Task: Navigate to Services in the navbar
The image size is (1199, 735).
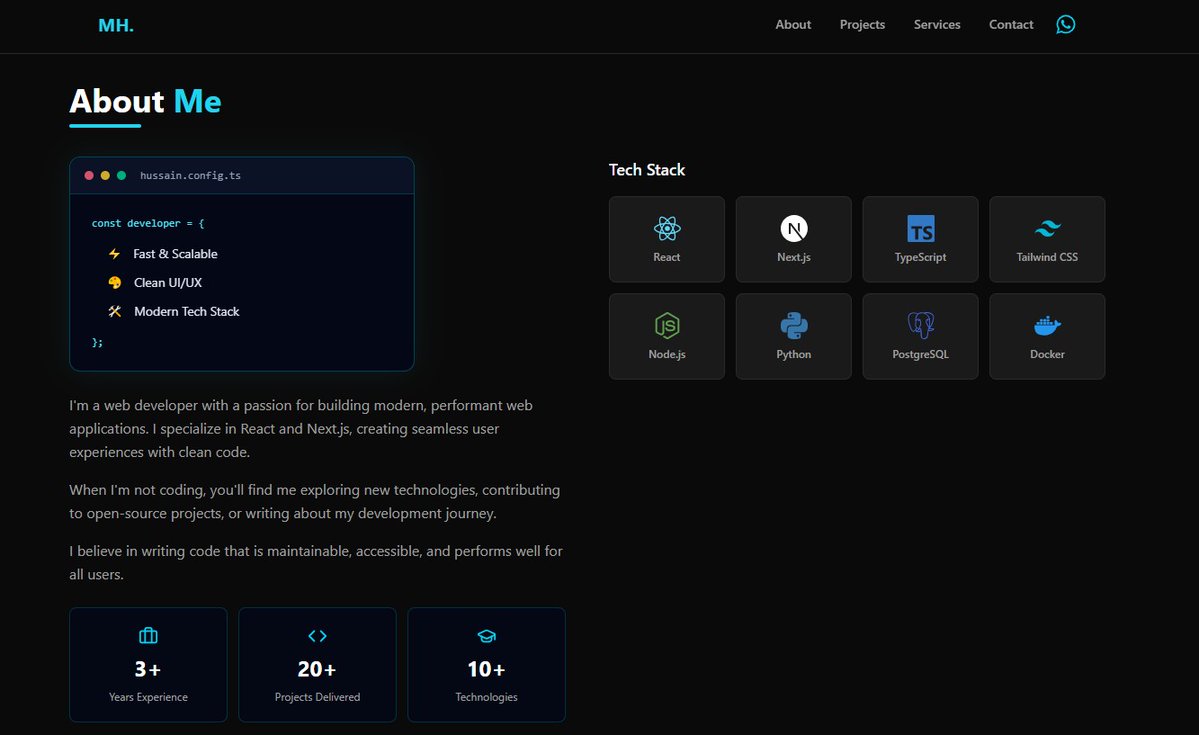Action: tap(937, 24)
